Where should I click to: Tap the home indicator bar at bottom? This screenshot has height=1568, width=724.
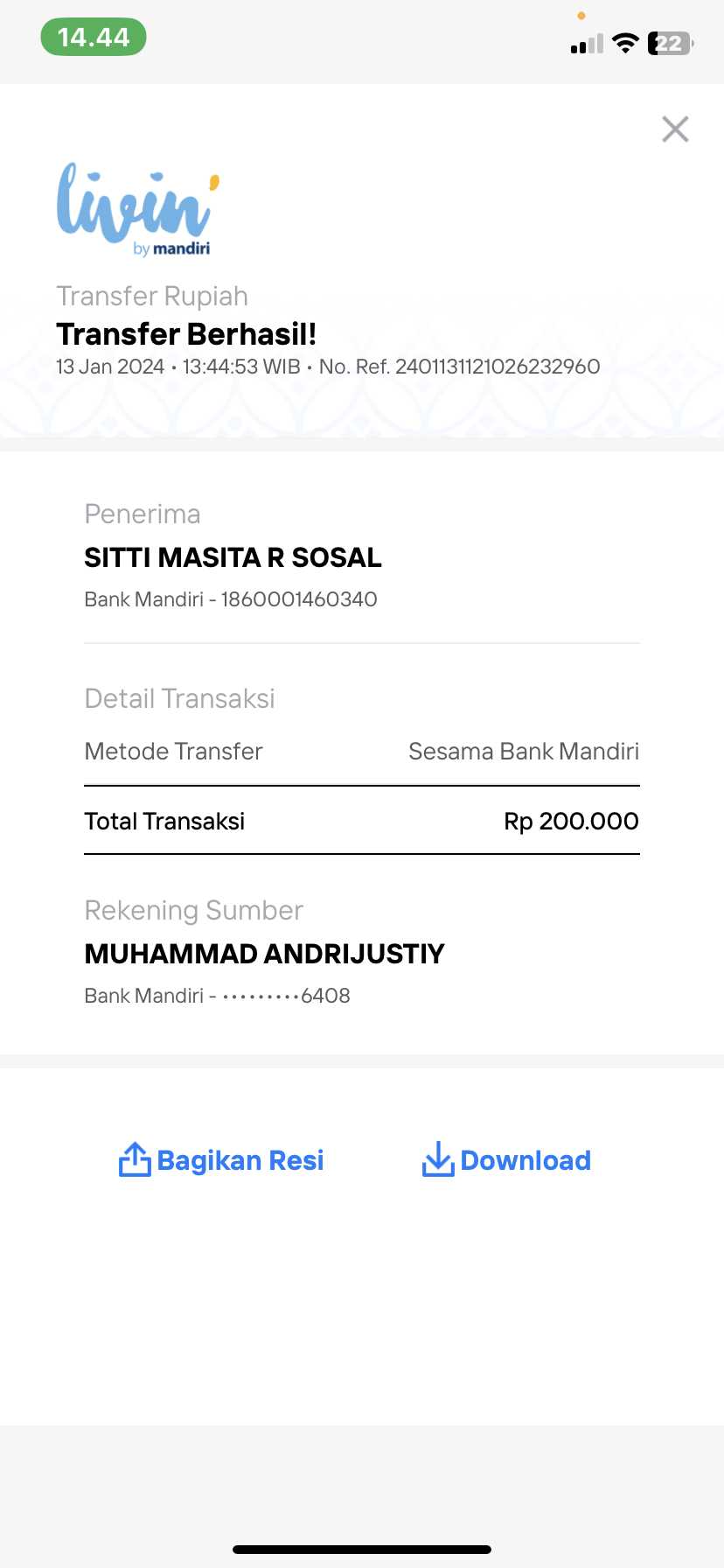pos(362,1550)
